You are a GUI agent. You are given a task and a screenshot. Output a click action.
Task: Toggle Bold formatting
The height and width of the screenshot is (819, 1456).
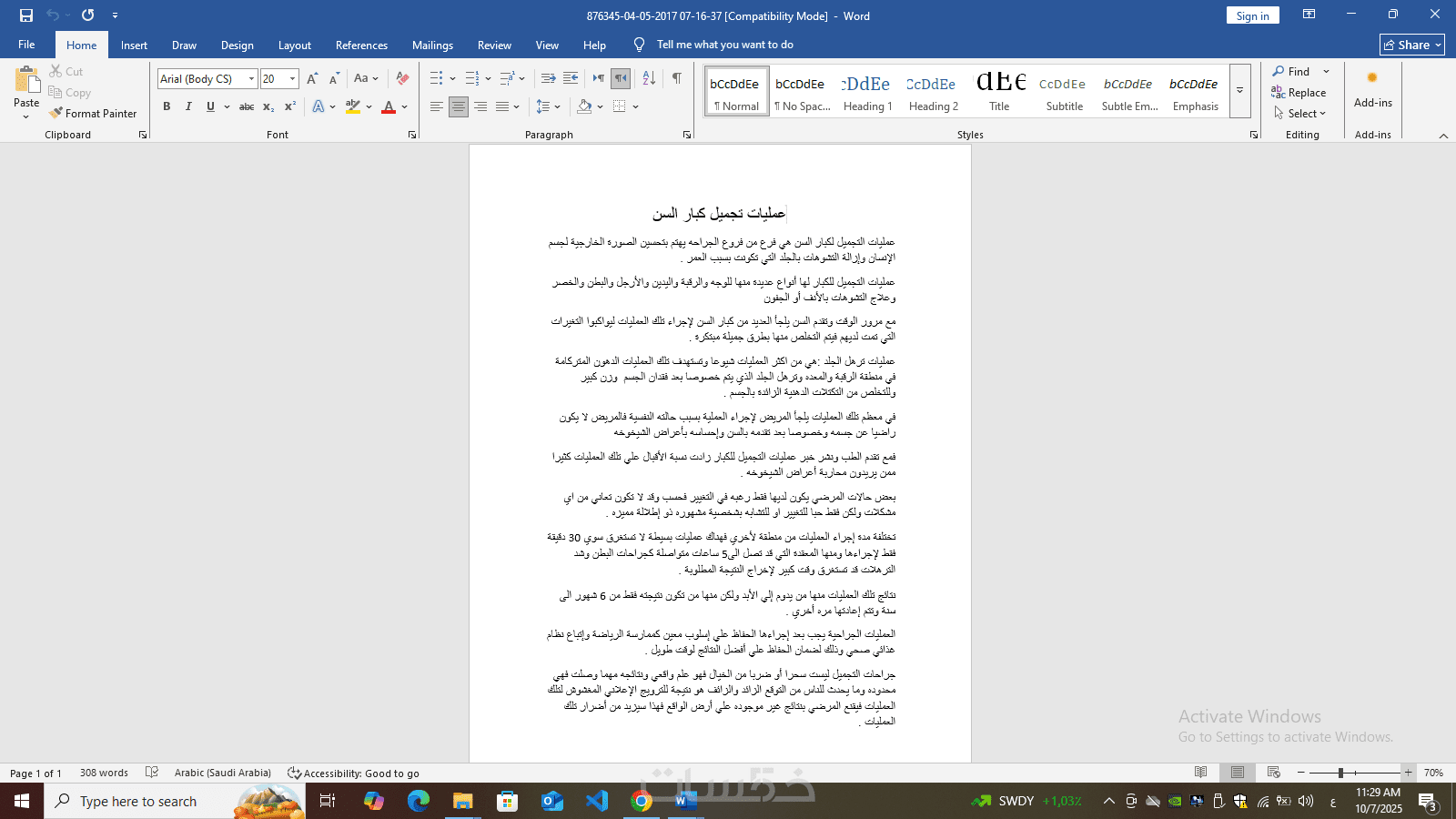[167, 107]
